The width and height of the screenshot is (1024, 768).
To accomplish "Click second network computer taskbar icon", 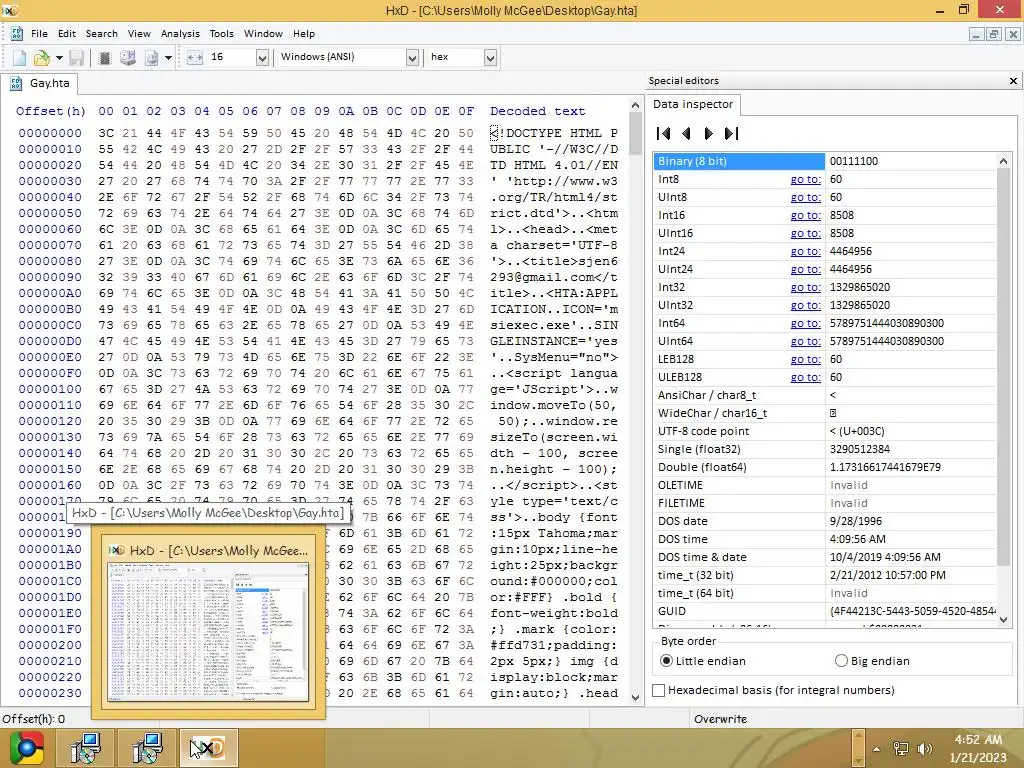I will [x=147, y=748].
